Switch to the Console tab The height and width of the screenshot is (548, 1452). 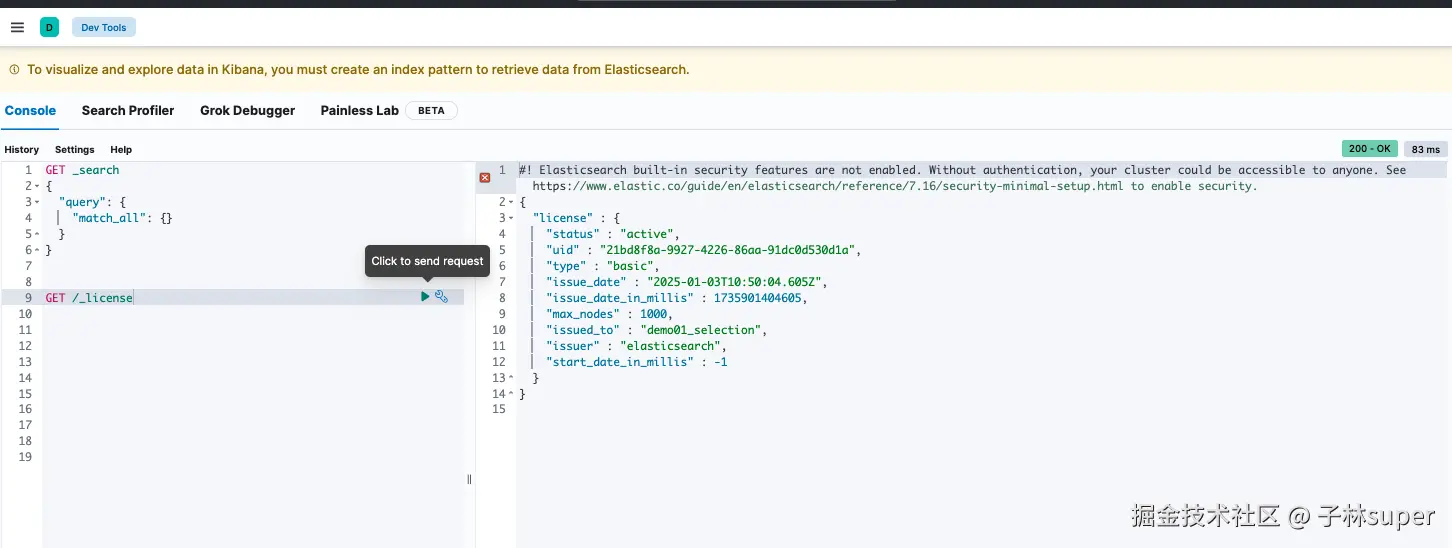[30, 111]
